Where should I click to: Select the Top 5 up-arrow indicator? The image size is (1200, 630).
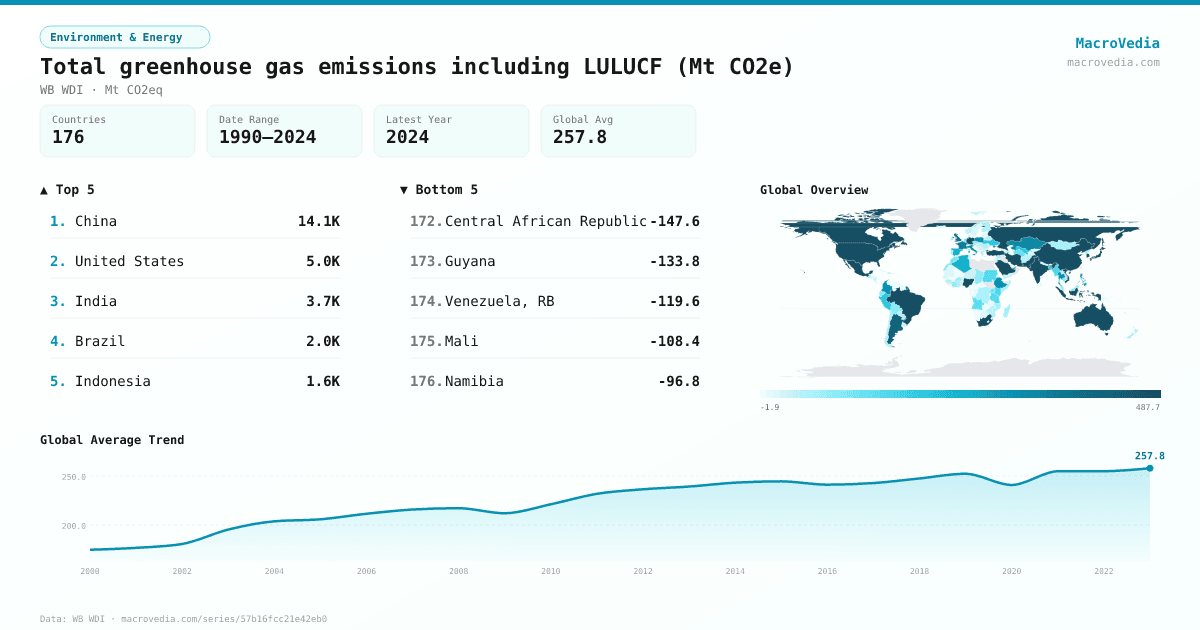(x=43, y=189)
